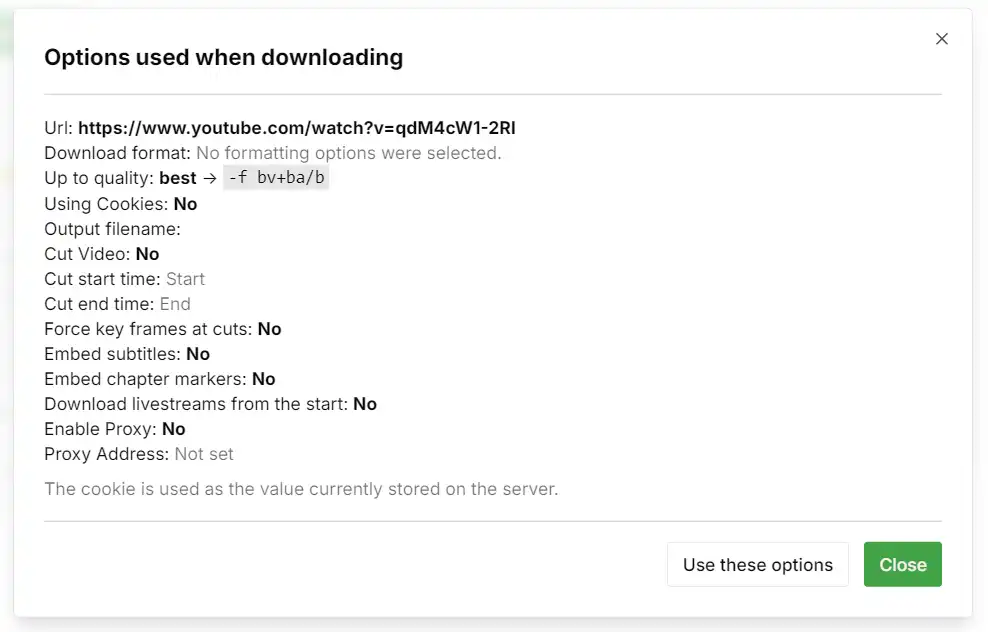
Task: Click the Embed chapter markers No value
Action: (x=263, y=379)
